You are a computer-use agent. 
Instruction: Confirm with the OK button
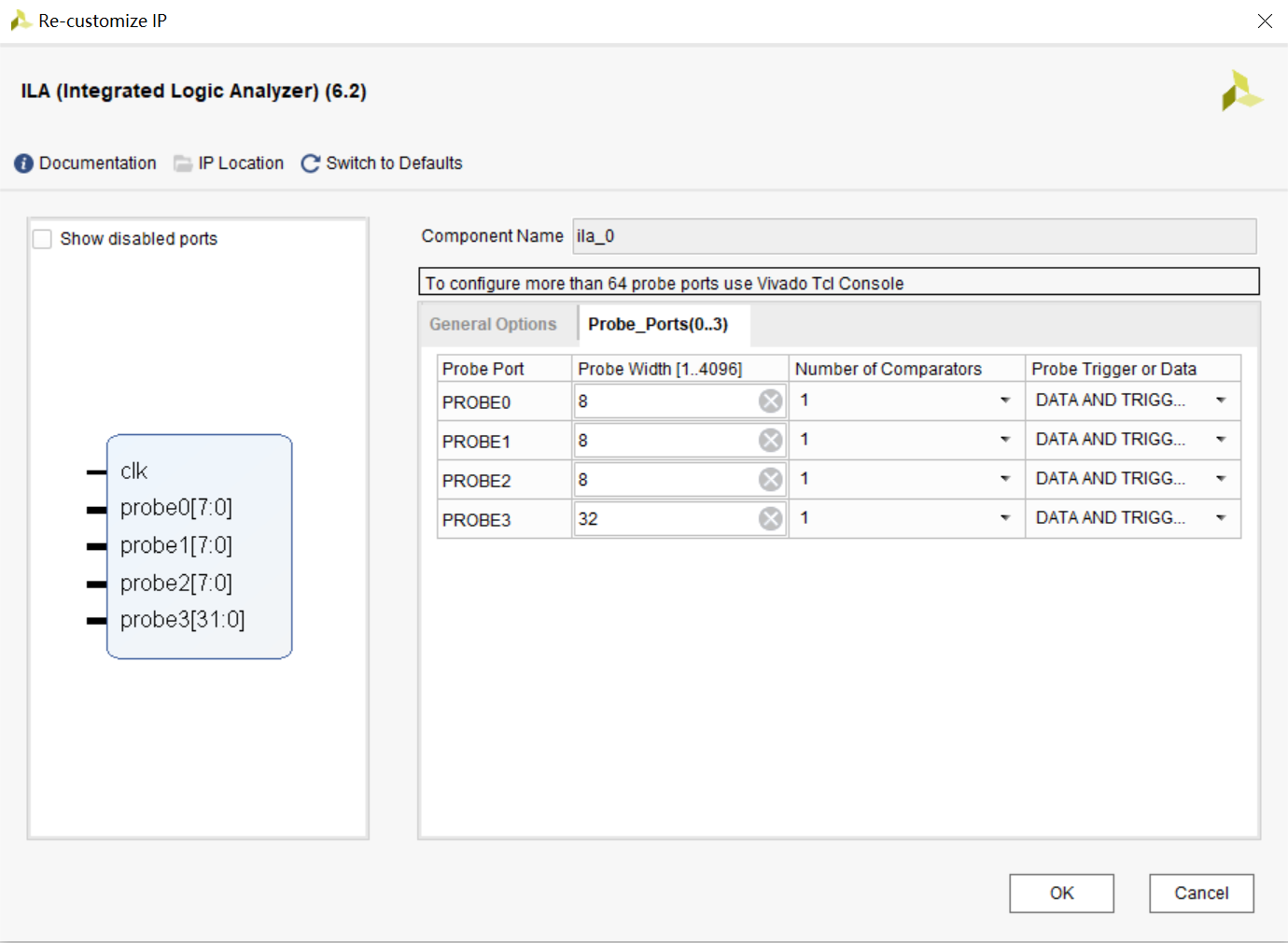(1062, 894)
